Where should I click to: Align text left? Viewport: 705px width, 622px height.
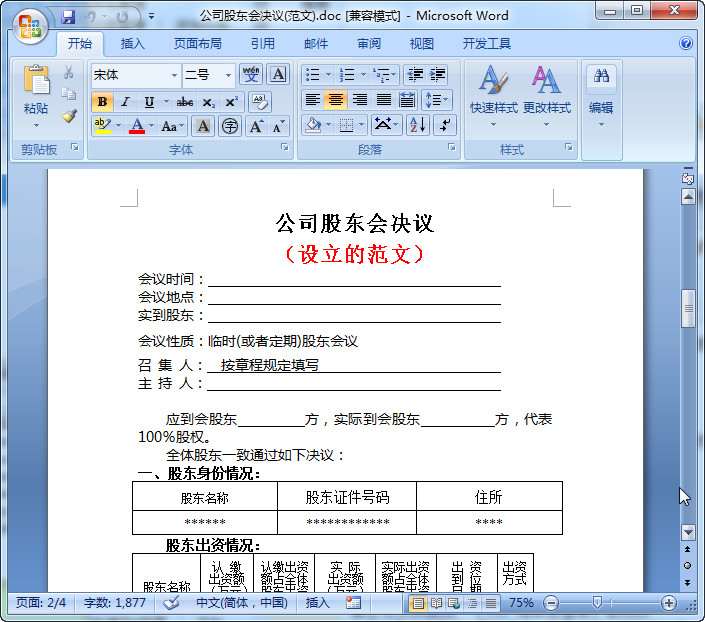coord(312,99)
